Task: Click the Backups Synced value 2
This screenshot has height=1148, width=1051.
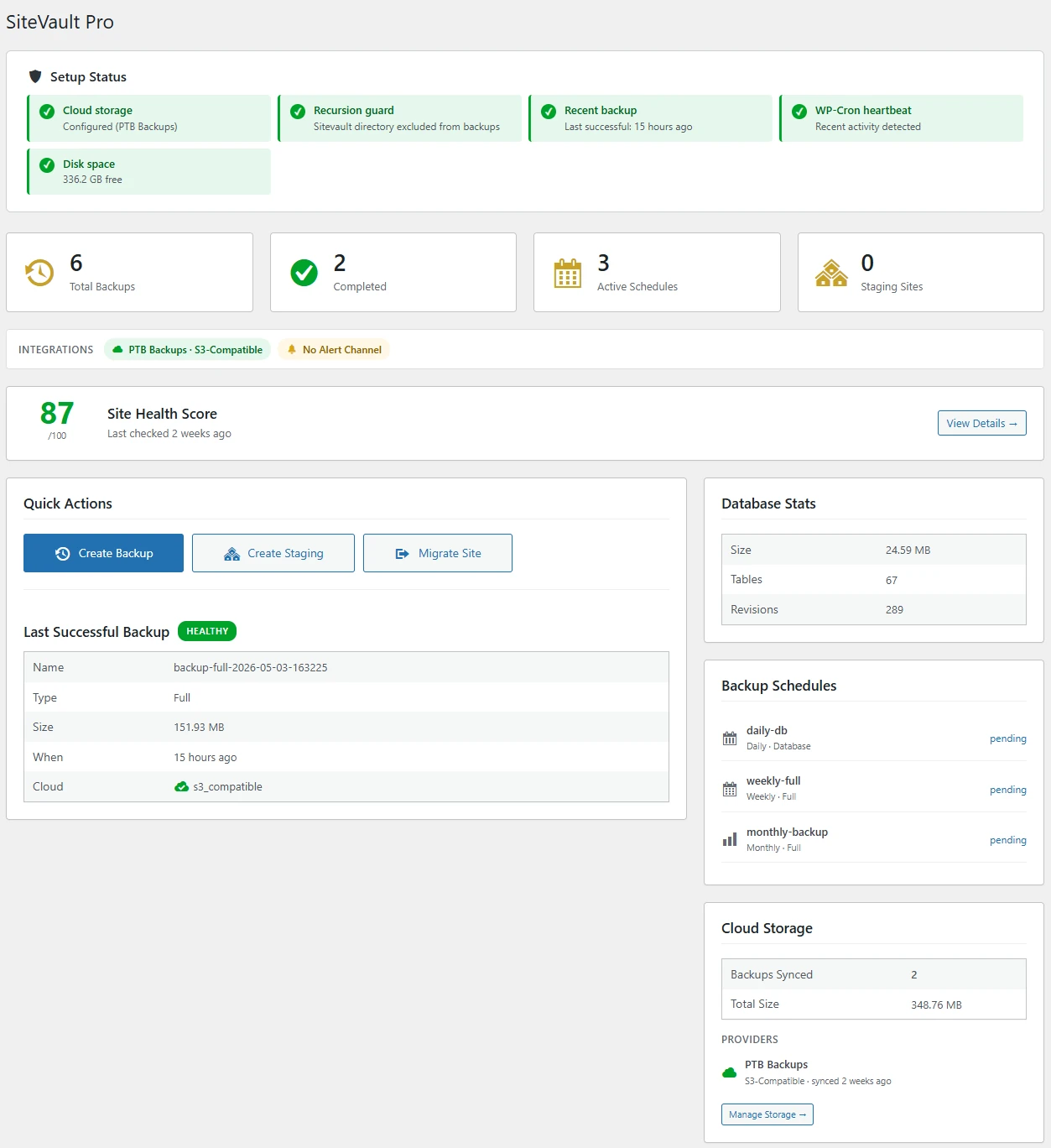Action: 914,975
